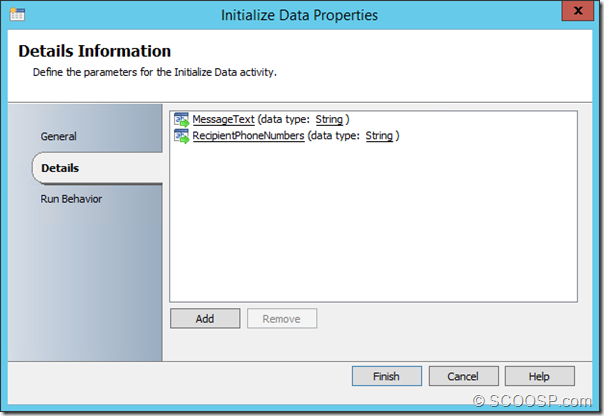Image resolution: width=604 pixels, height=416 pixels.
Task: Open the Run Behavior tab
Action: pyautogui.click(x=71, y=199)
